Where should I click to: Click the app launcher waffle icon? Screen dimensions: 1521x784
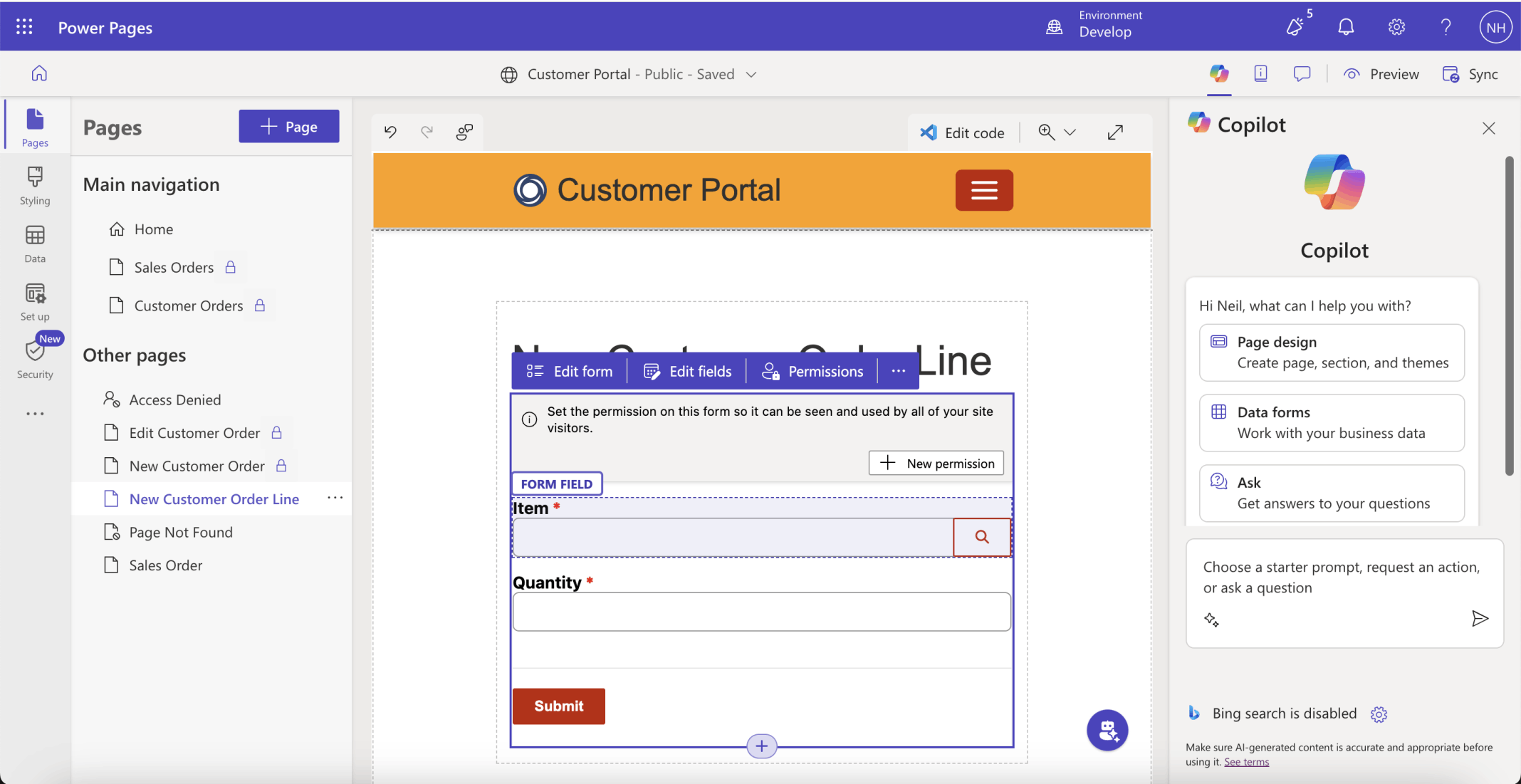24,27
